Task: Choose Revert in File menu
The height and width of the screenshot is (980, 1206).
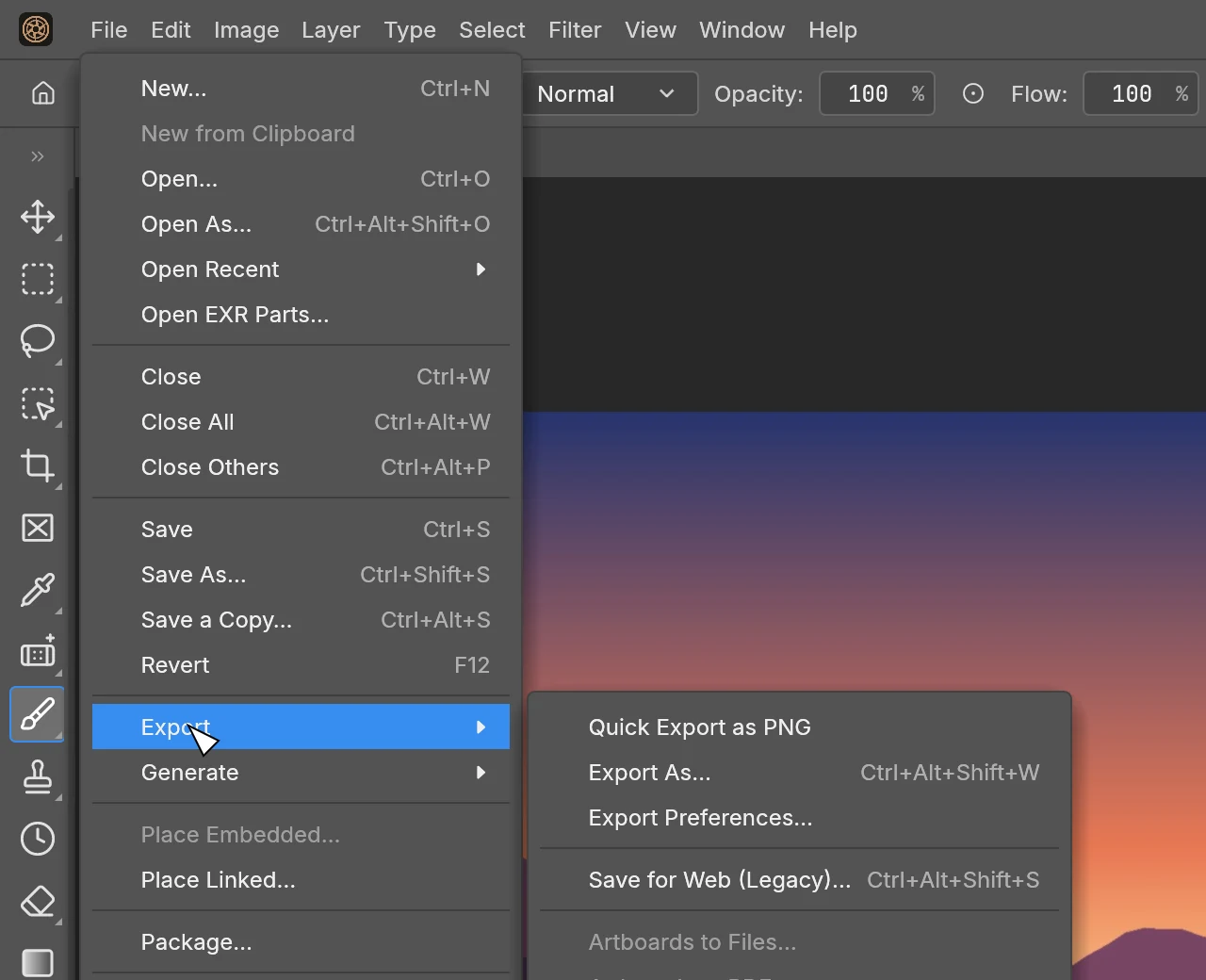Action: click(301, 665)
